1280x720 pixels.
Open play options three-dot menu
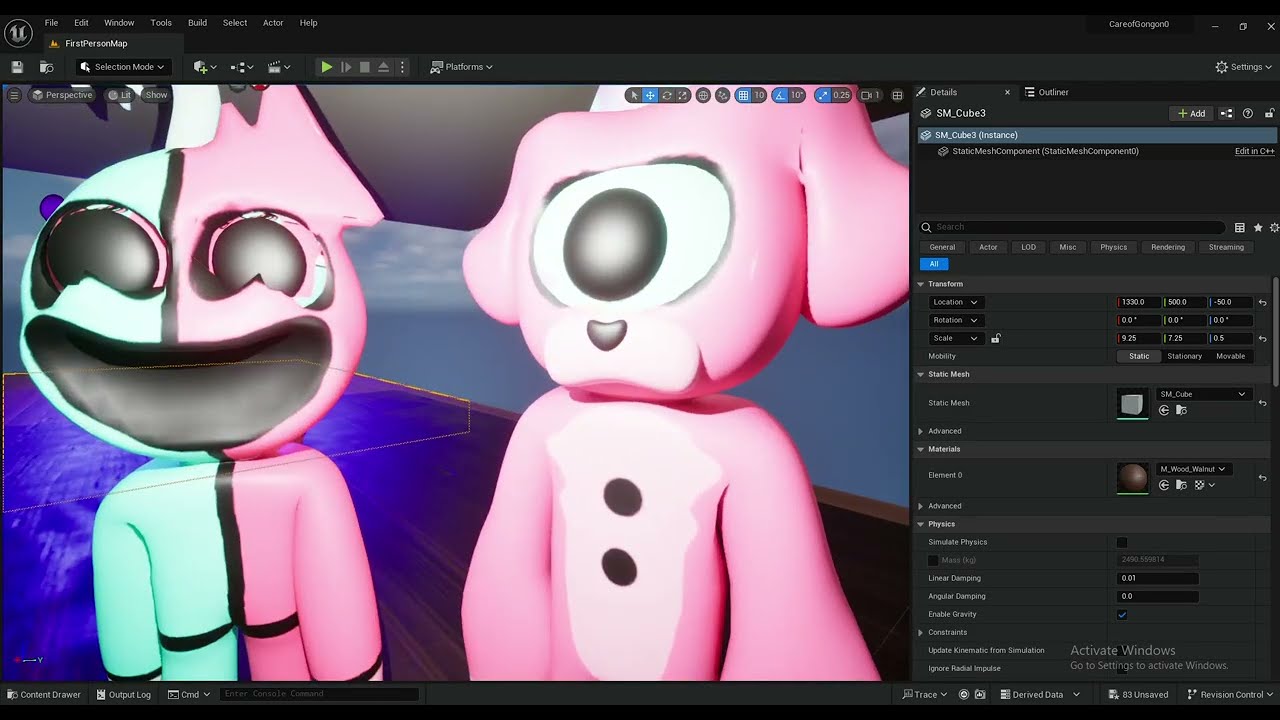point(403,67)
